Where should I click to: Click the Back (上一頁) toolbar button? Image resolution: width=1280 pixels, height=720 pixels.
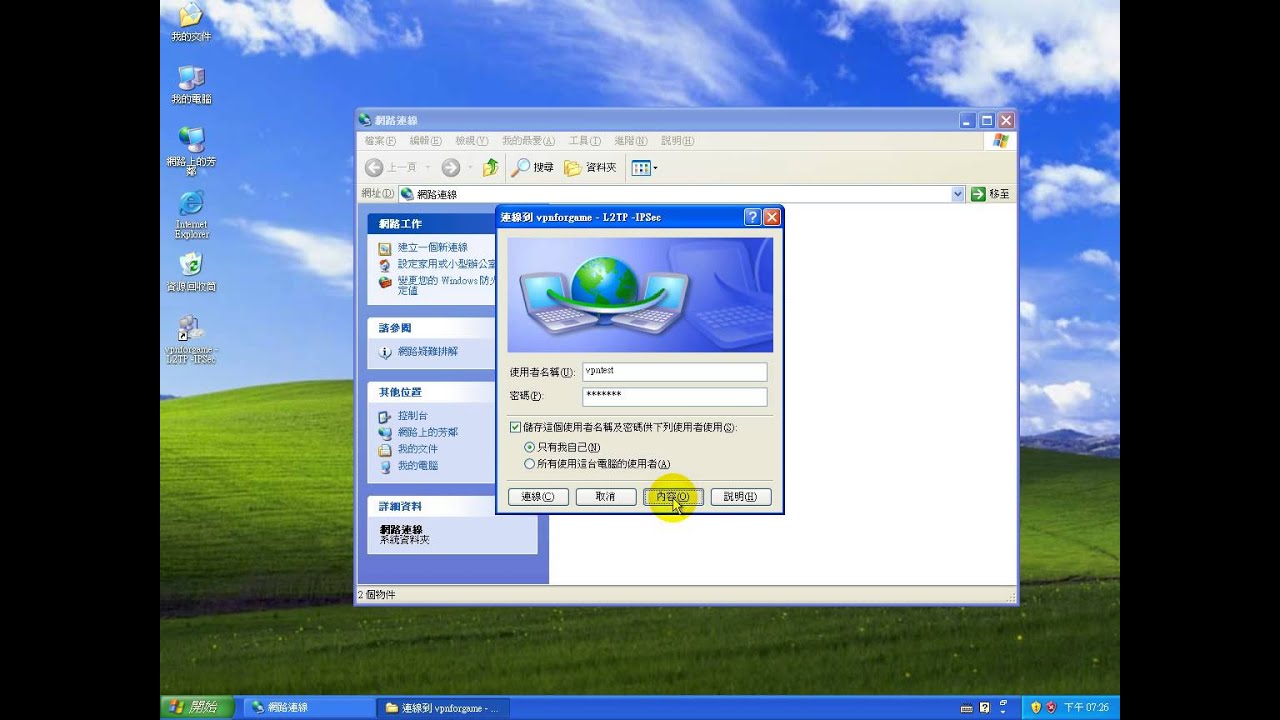click(391, 168)
